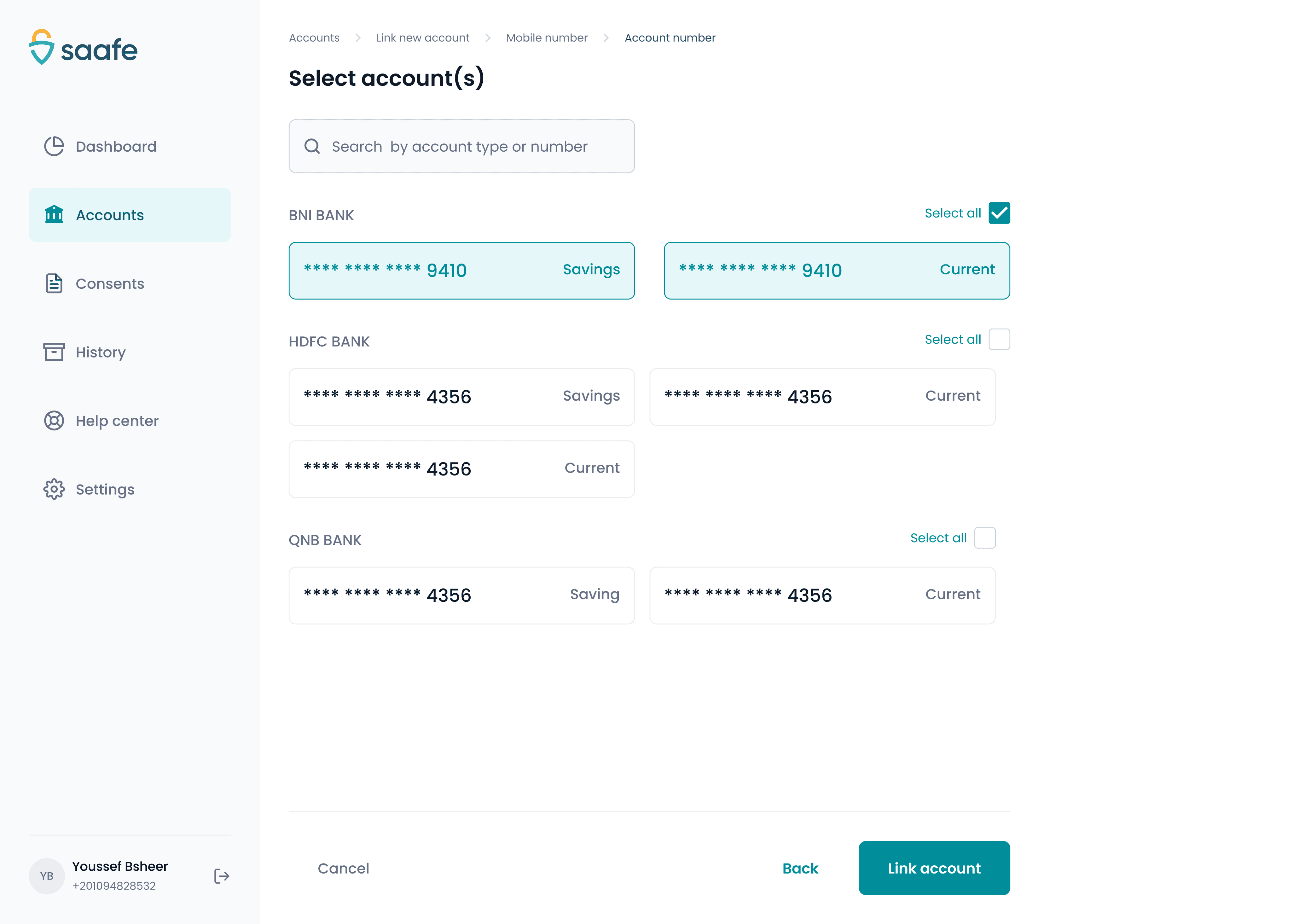Click the Settings gear icon
Viewport: 1299px width, 924px height.
point(54,489)
